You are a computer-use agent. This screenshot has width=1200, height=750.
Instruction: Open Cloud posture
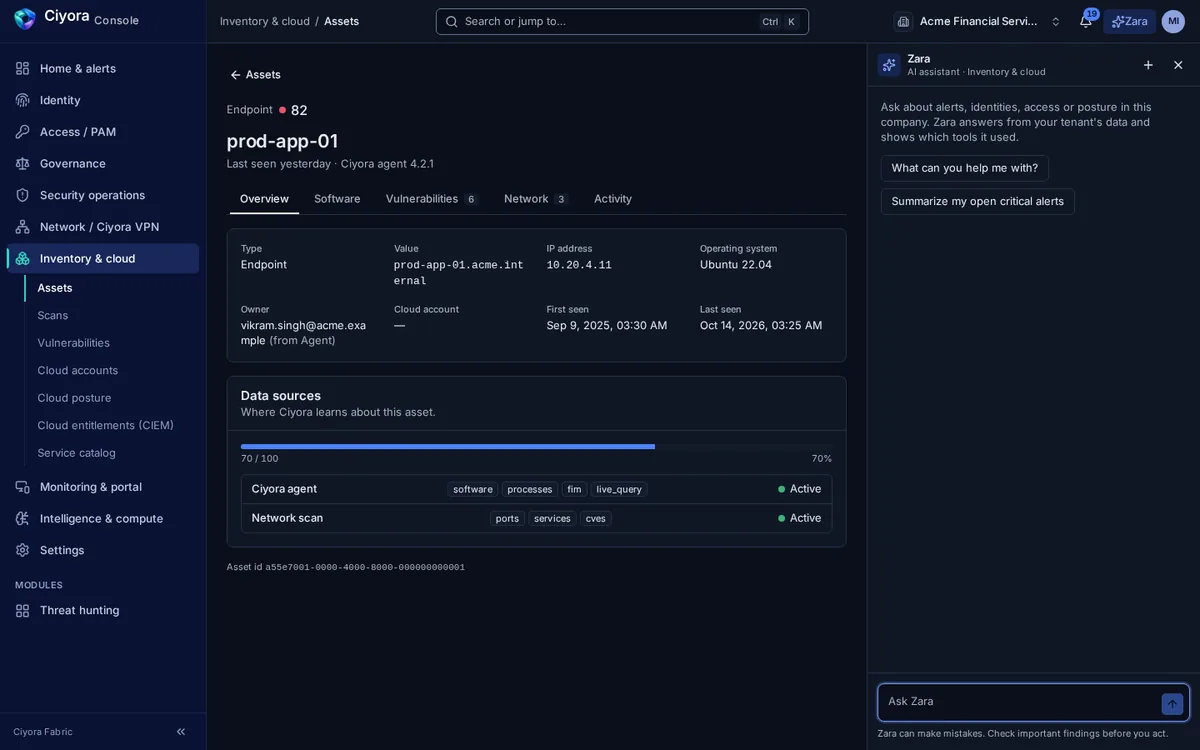[x=112, y=398]
